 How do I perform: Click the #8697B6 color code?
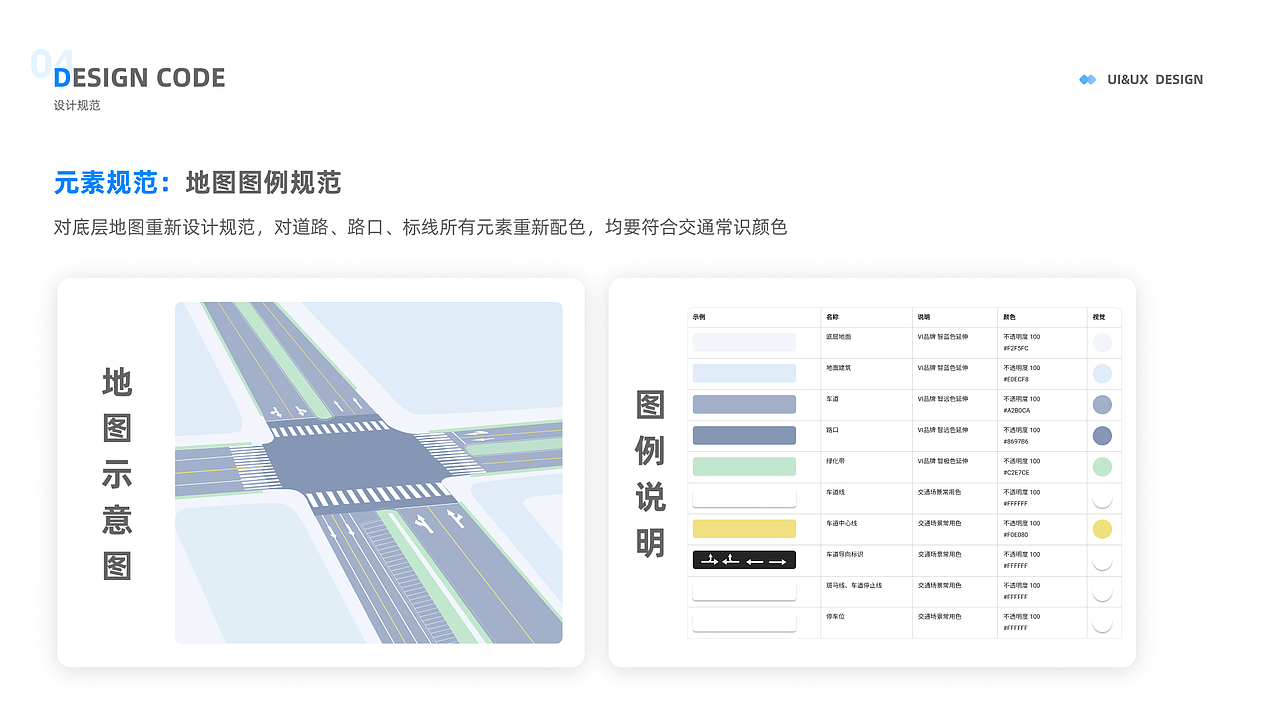(1016, 441)
